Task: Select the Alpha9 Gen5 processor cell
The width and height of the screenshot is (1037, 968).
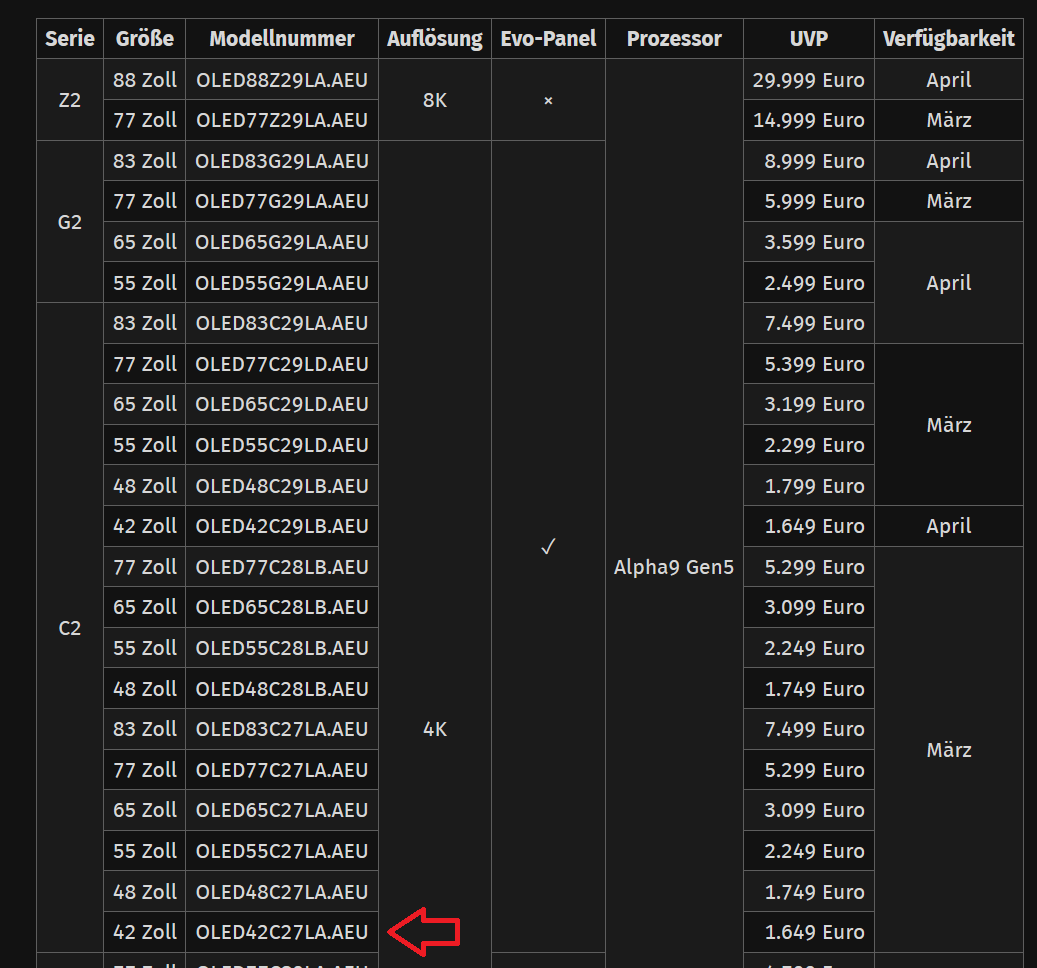Action: click(x=674, y=566)
